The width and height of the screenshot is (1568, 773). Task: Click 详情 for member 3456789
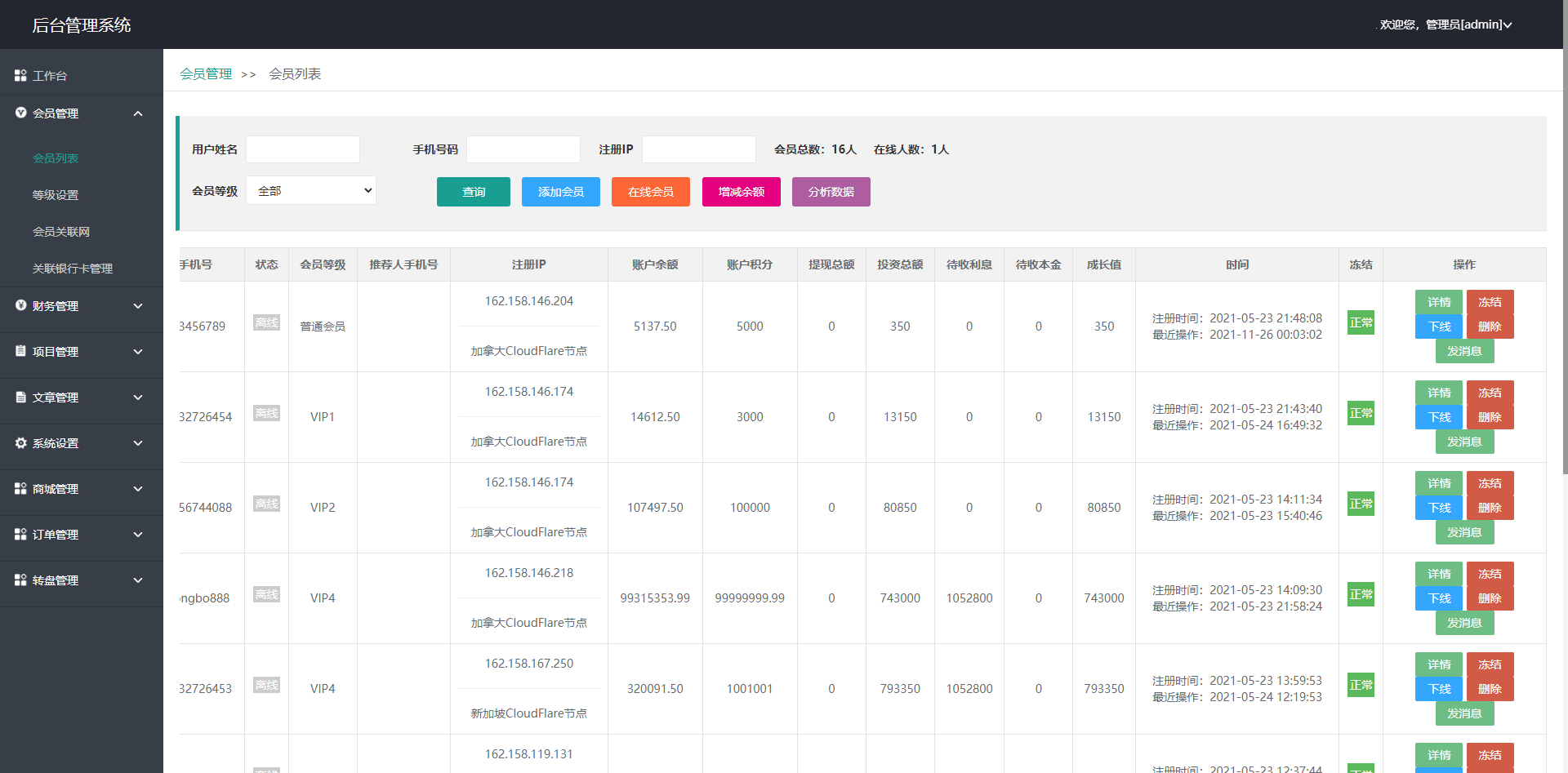click(1439, 302)
